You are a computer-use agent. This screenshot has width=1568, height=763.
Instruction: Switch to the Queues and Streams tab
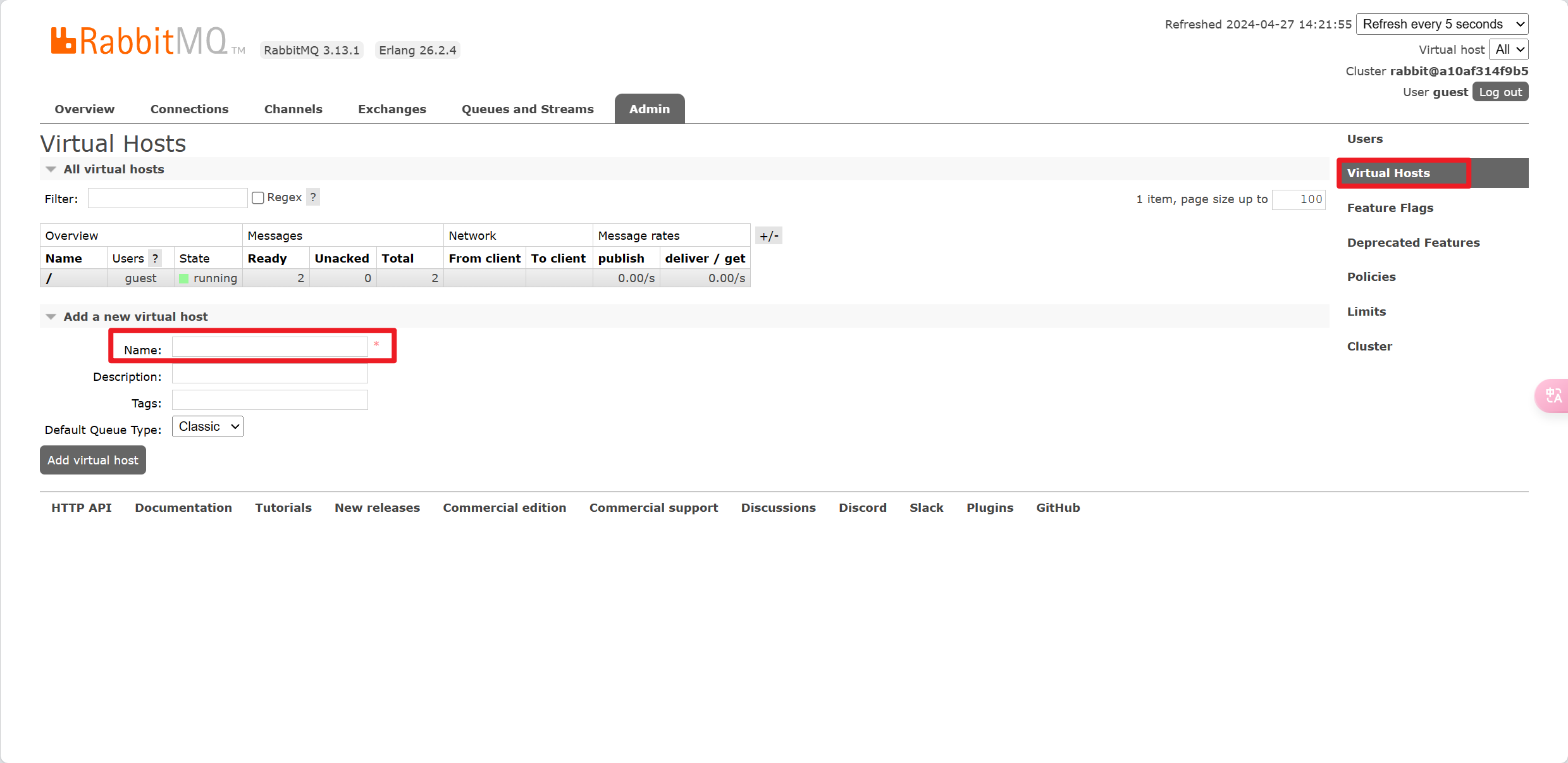point(527,109)
